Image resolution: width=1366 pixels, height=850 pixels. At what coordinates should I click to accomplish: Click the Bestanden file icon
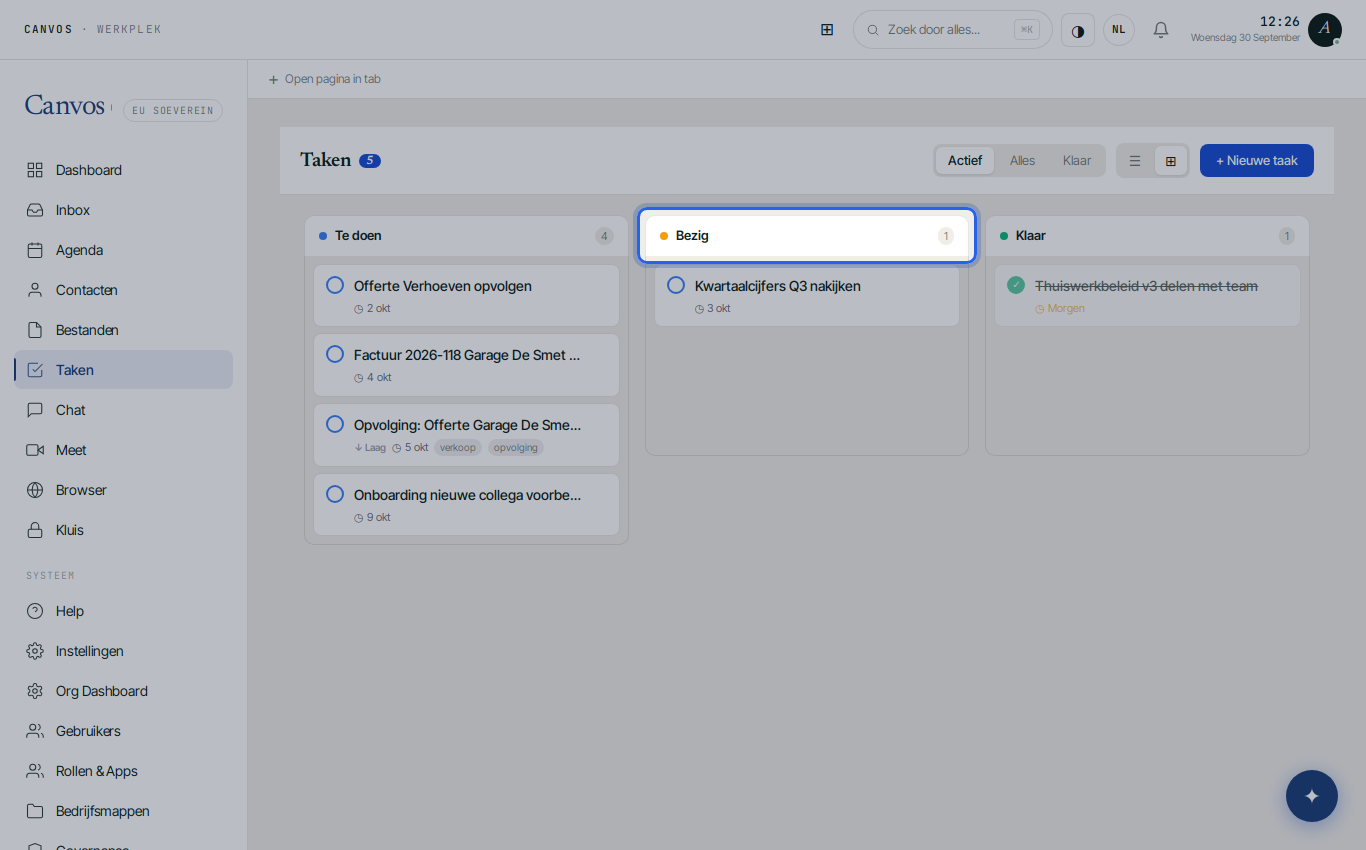(35, 330)
